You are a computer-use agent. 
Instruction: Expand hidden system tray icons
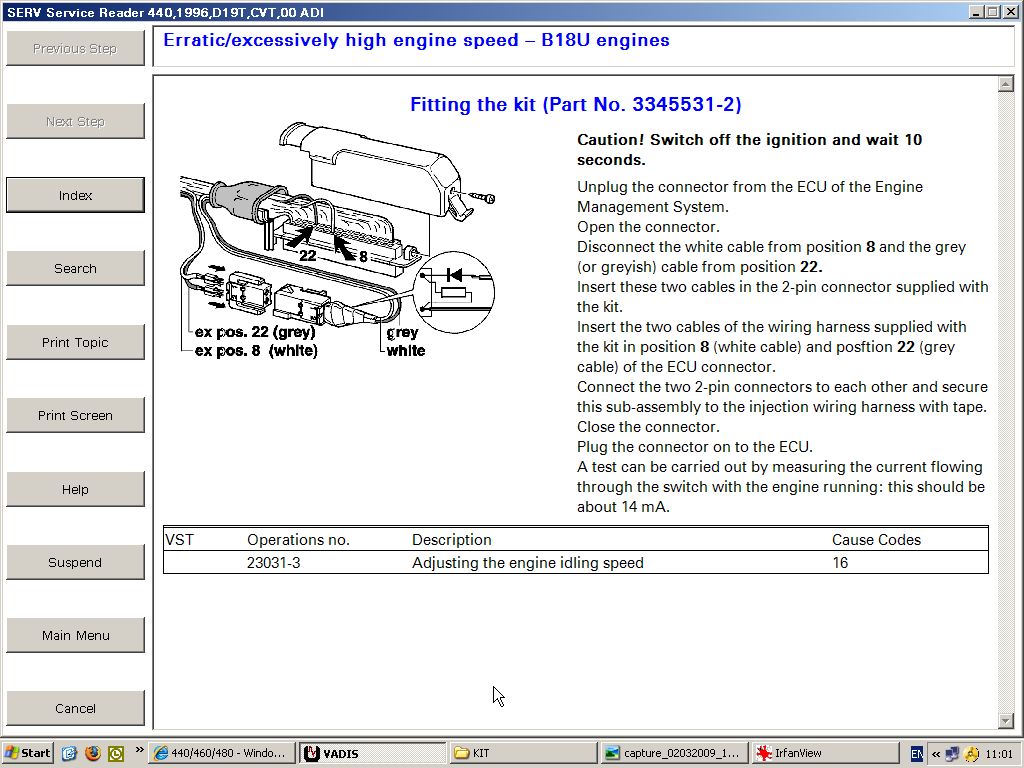tap(936, 754)
